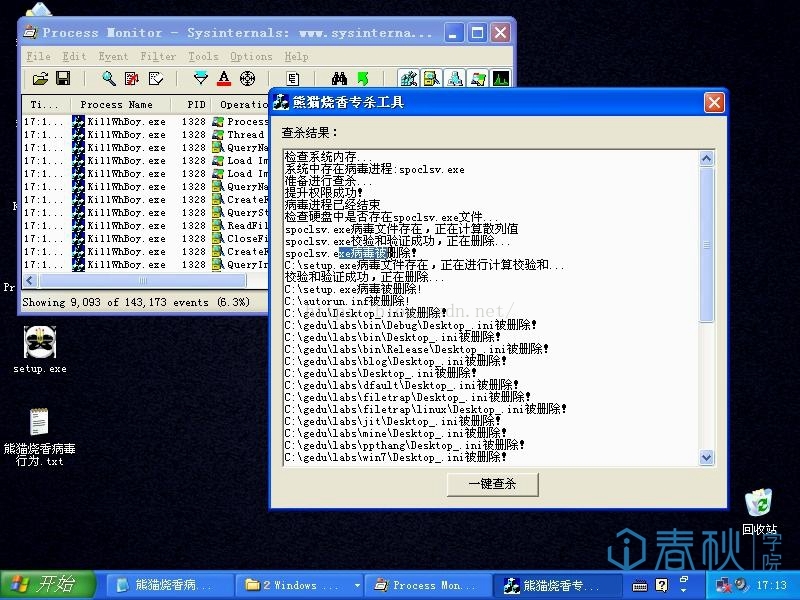
Task: Select the setup.exe desktop icon
Action: point(40,350)
